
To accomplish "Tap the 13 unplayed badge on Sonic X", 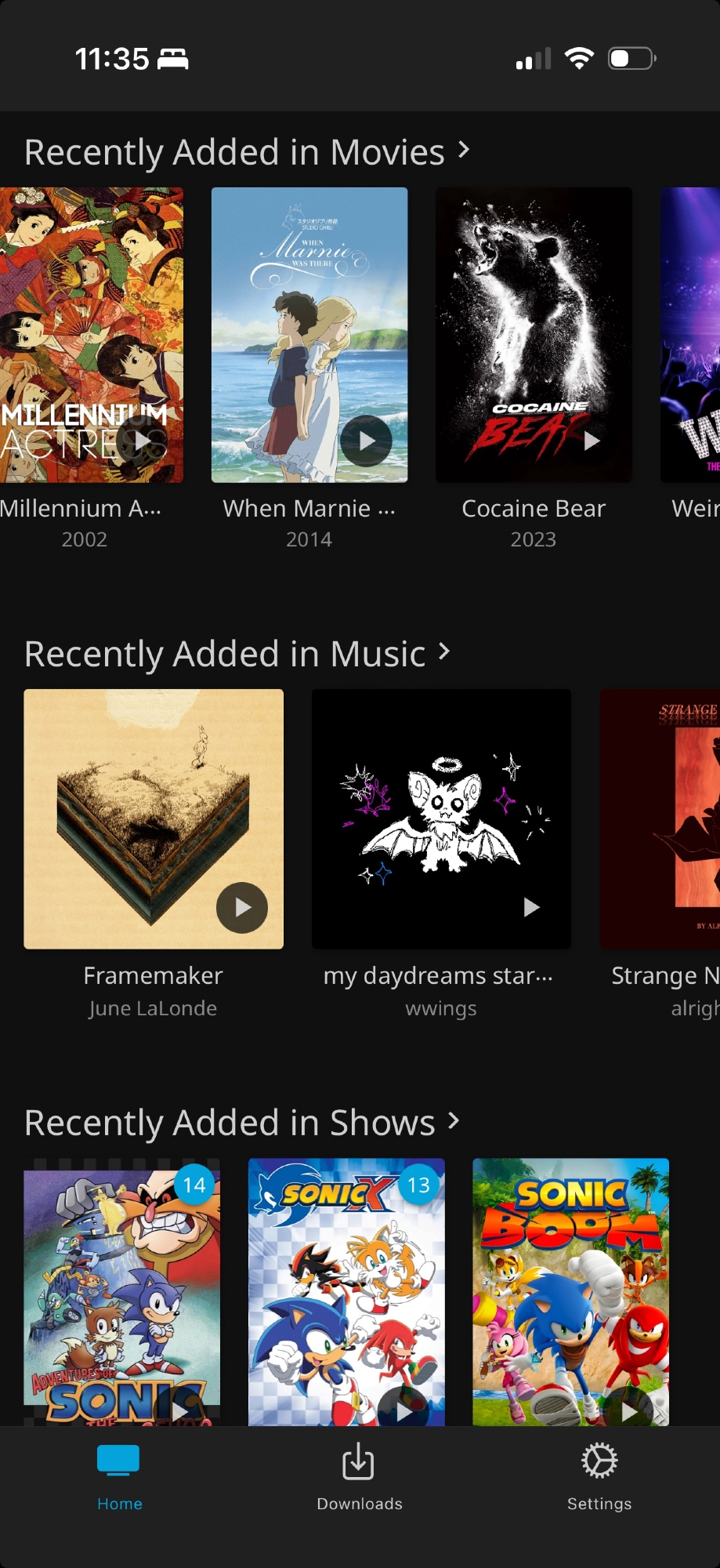I will coord(418,1185).
